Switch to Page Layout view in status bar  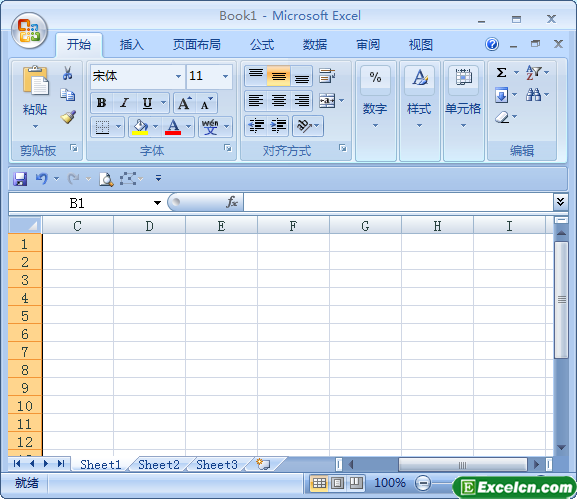pyautogui.click(x=337, y=482)
